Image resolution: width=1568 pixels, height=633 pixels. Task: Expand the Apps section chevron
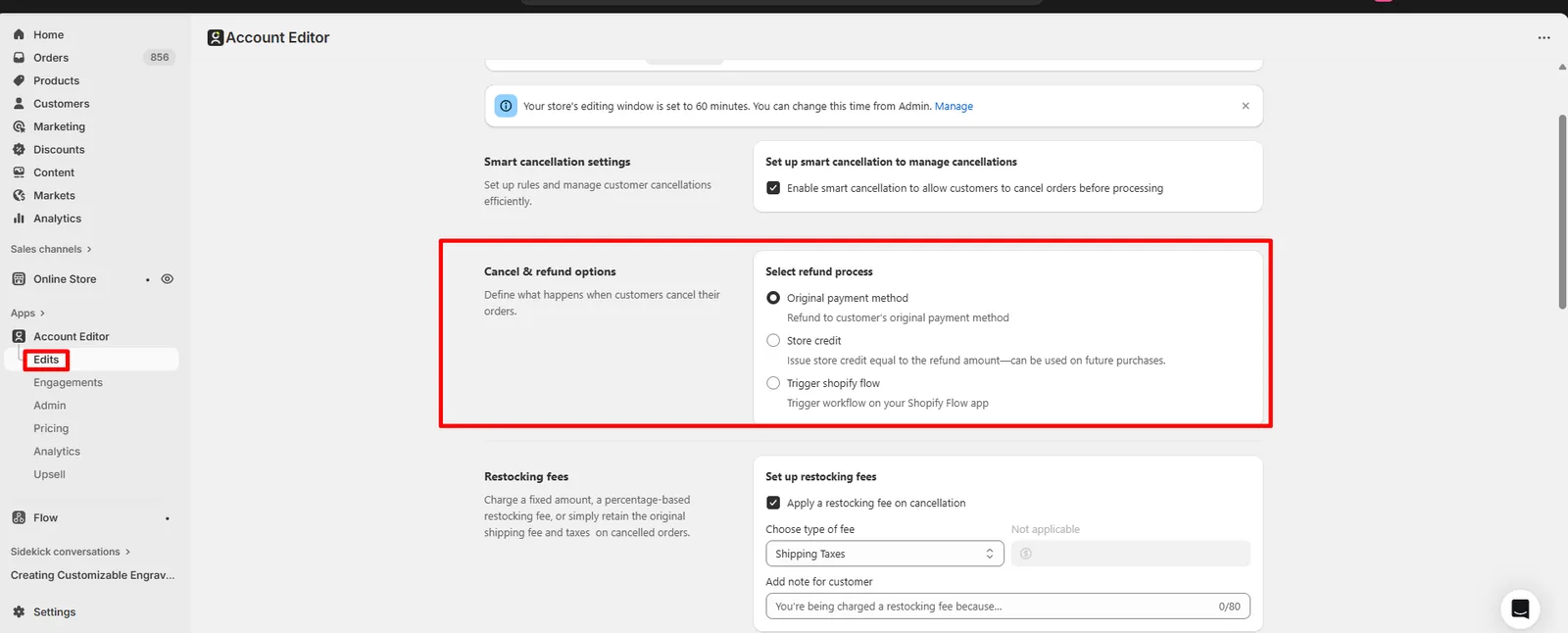point(42,314)
